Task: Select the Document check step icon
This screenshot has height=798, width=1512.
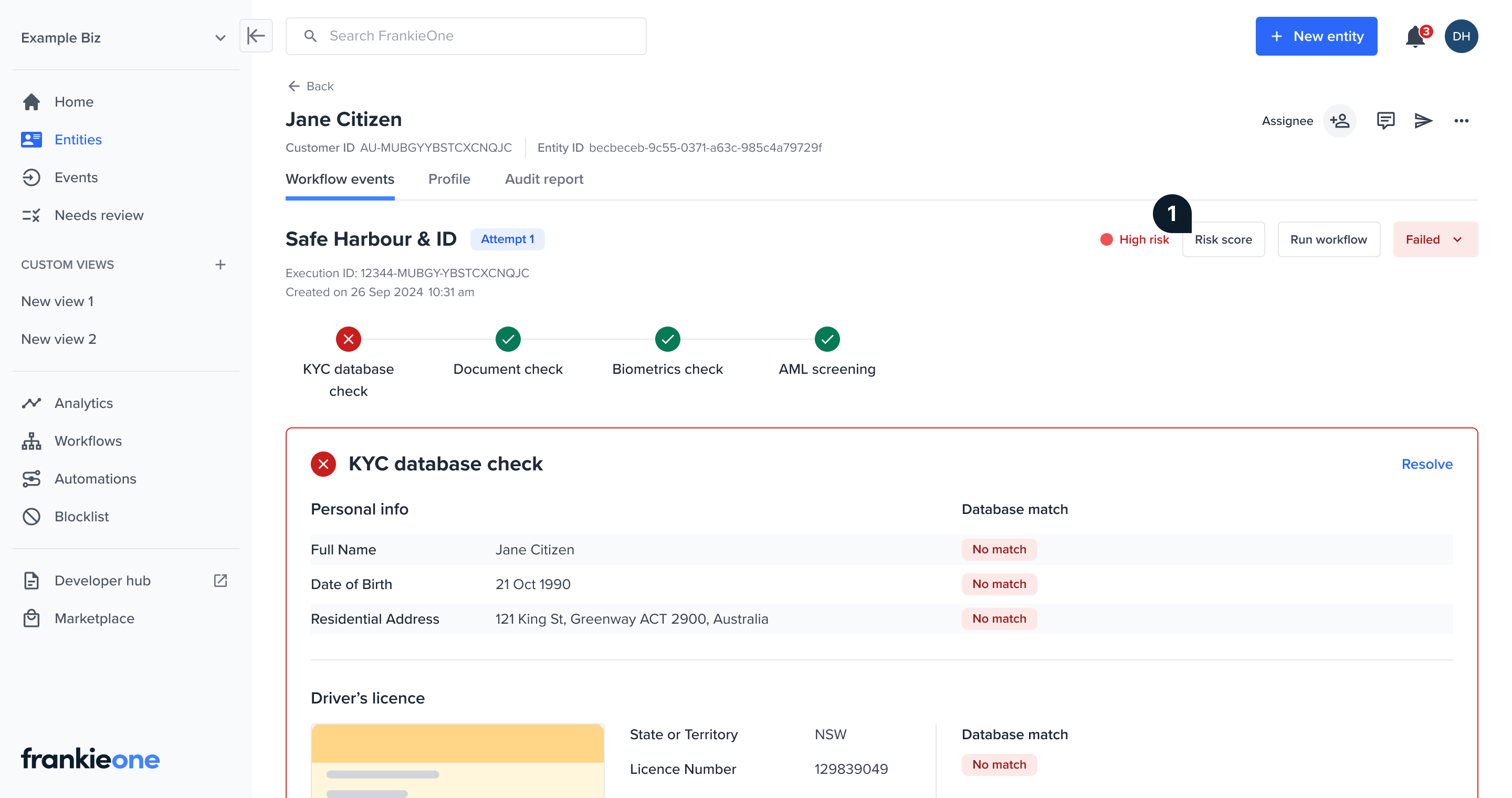Action: 508,339
